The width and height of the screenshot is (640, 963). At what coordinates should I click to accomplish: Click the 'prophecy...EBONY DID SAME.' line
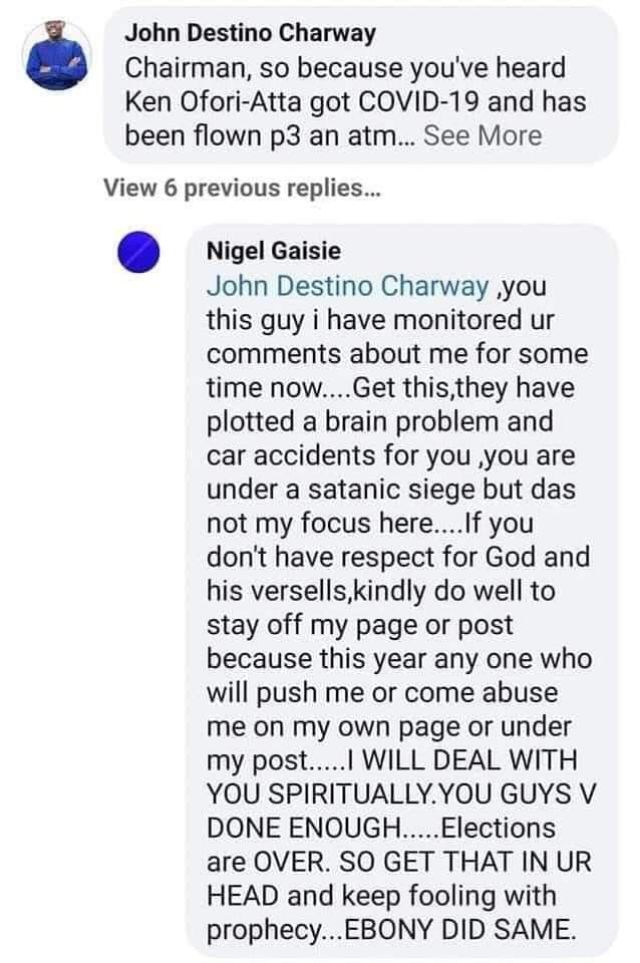click(x=392, y=930)
